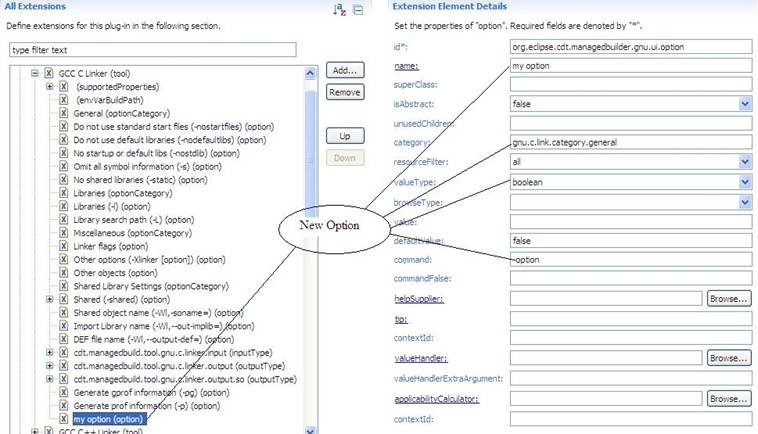Select Generate gprof information (-pg) option

(151, 392)
